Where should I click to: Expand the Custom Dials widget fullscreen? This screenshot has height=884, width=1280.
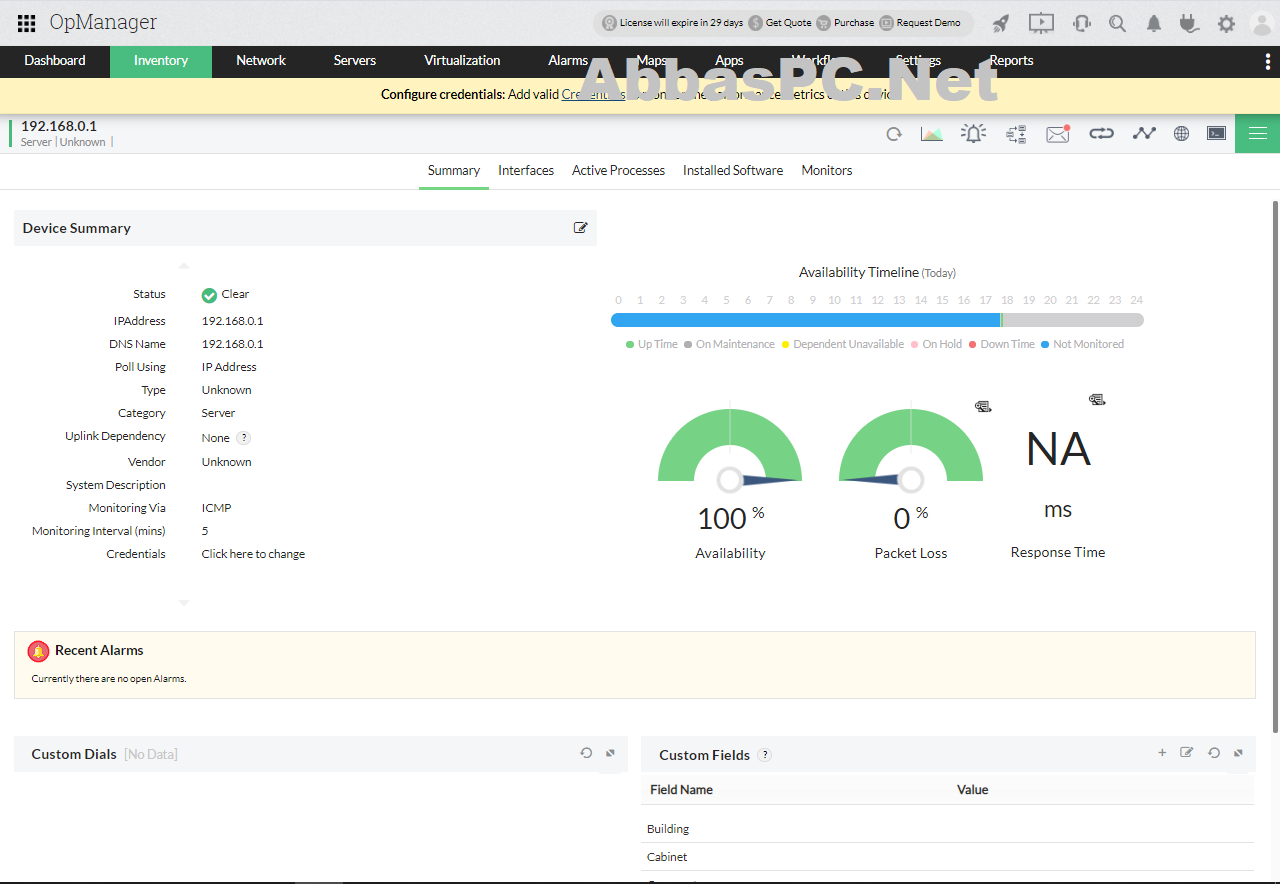610,753
